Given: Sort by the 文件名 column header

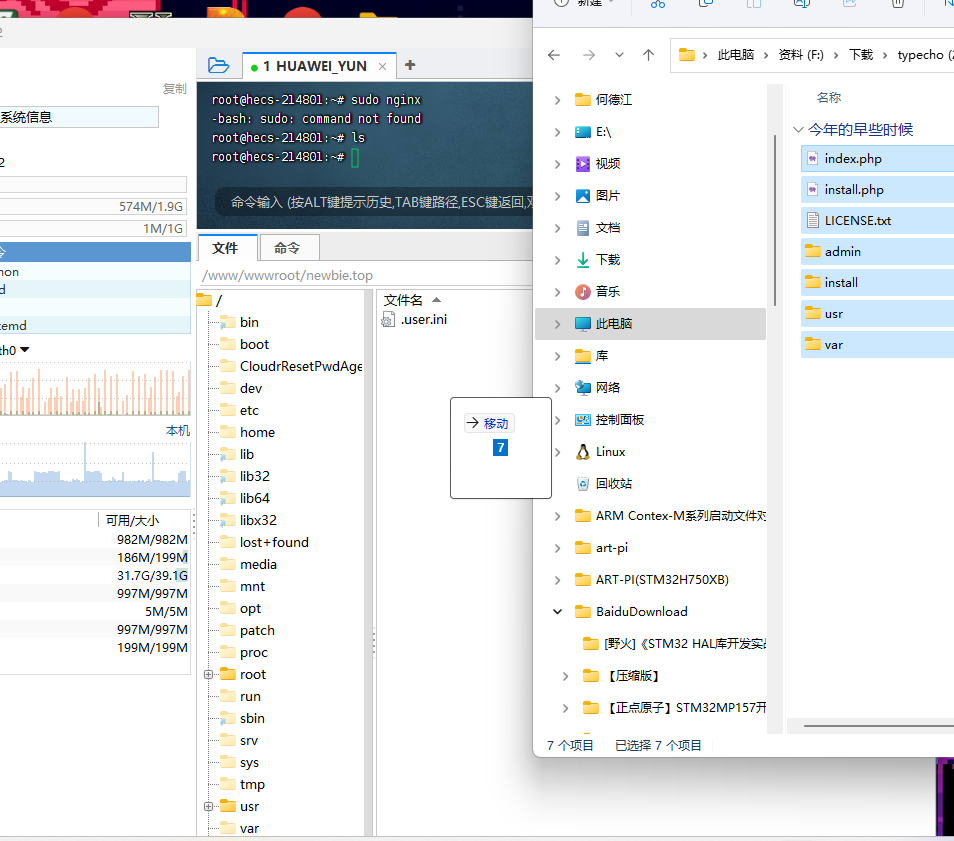Looking at the screenshot, I should 403,300.
